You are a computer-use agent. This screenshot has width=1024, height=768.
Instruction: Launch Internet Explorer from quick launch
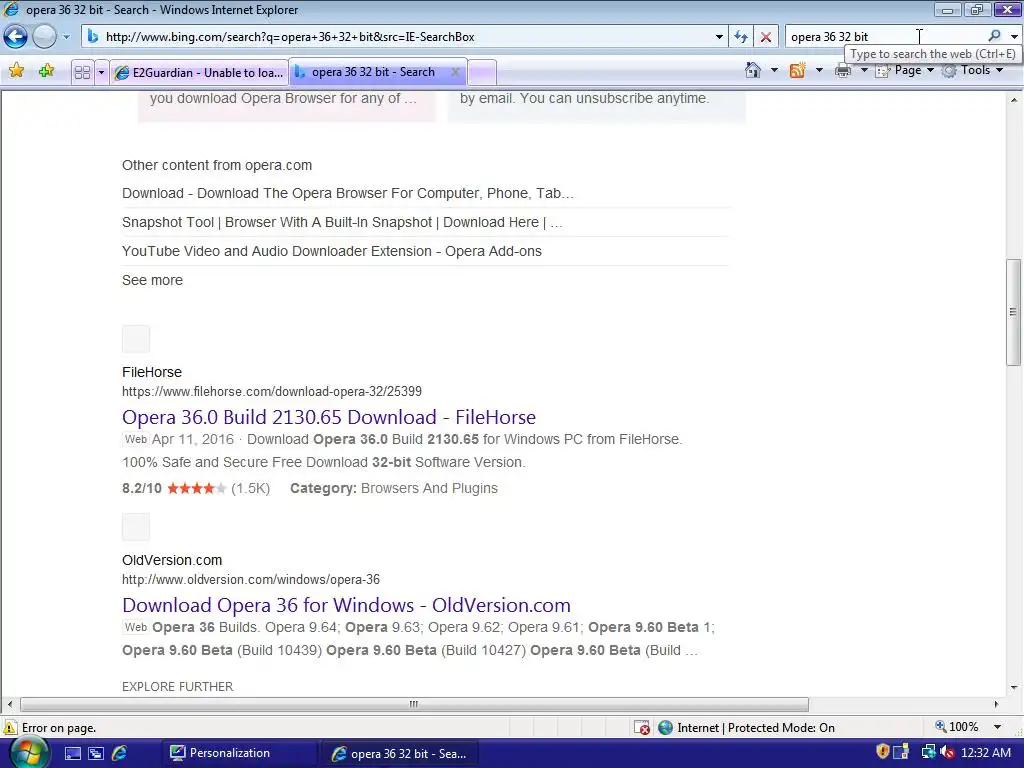click(x=120, y=754)
